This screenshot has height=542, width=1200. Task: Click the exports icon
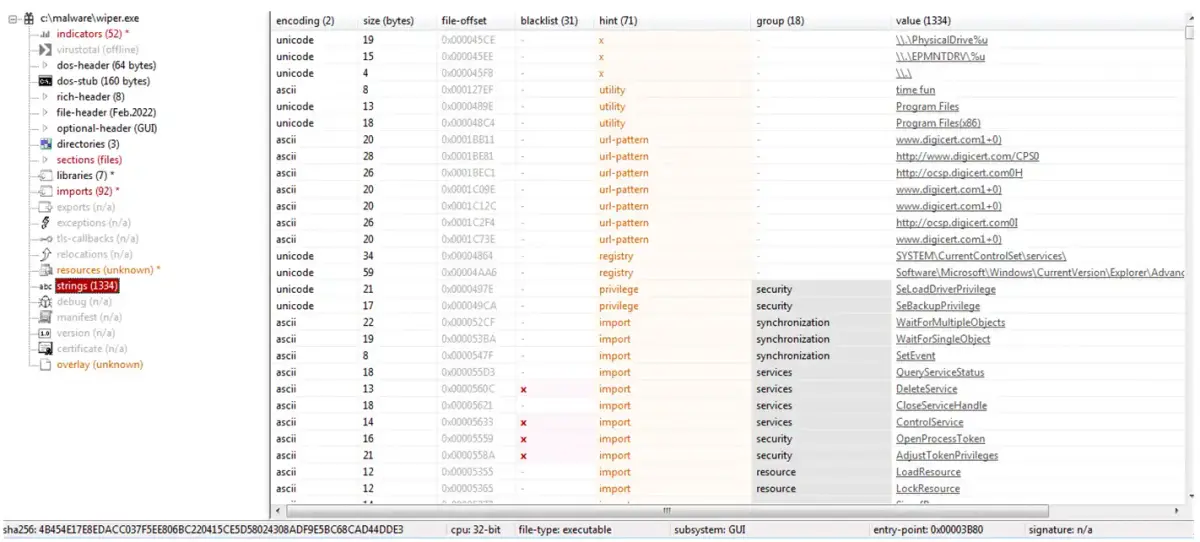point(45,207)
